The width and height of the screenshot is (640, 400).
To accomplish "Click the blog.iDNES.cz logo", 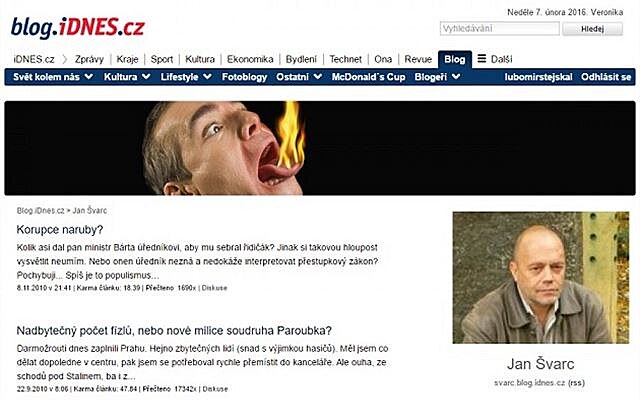I will (x=78, y=28).
